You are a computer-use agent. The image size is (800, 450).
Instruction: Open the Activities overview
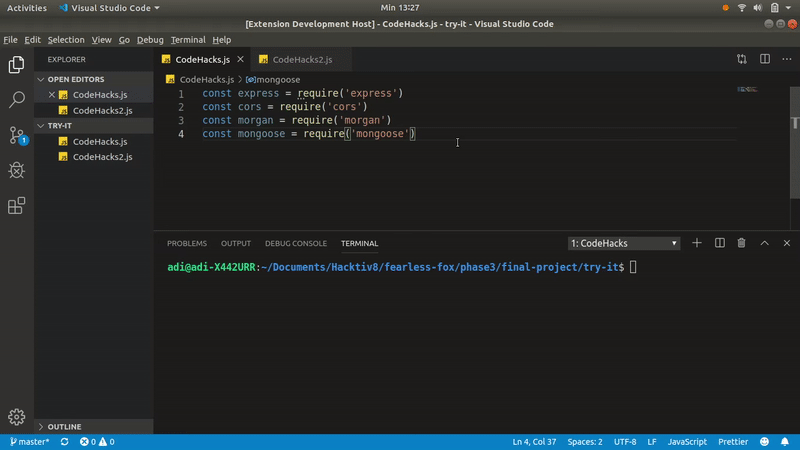[x=27, y=8]
